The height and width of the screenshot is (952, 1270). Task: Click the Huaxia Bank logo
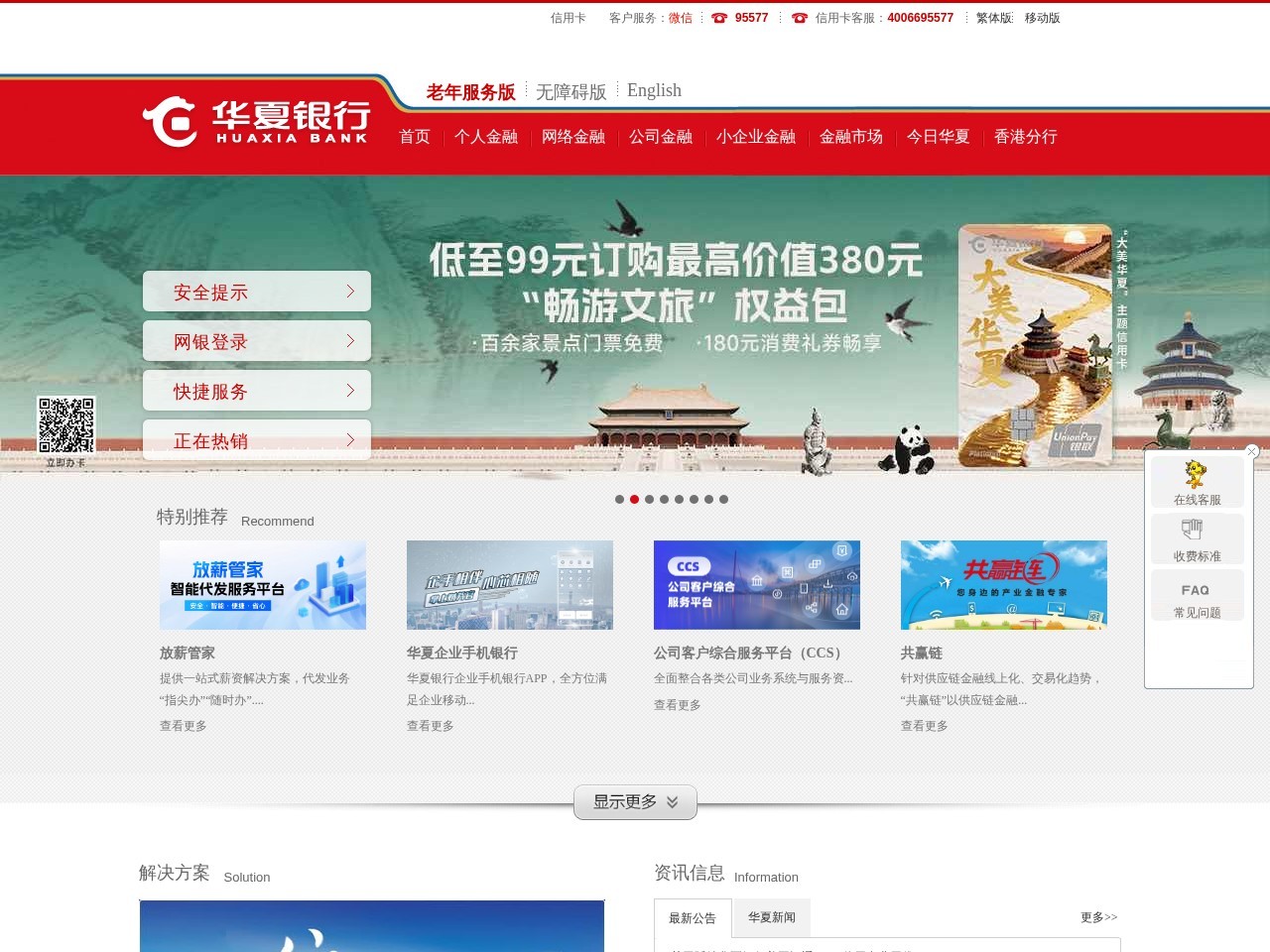(256, 122)
